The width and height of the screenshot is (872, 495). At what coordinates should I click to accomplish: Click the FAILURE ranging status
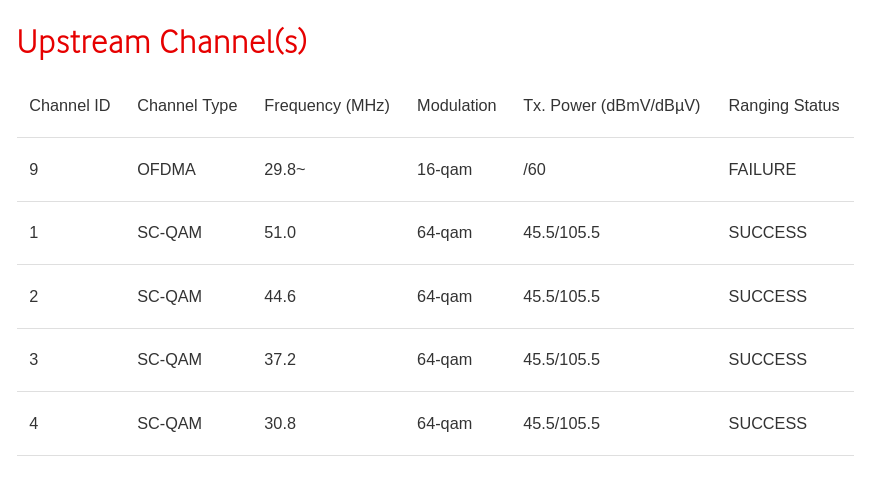point(762,169)
